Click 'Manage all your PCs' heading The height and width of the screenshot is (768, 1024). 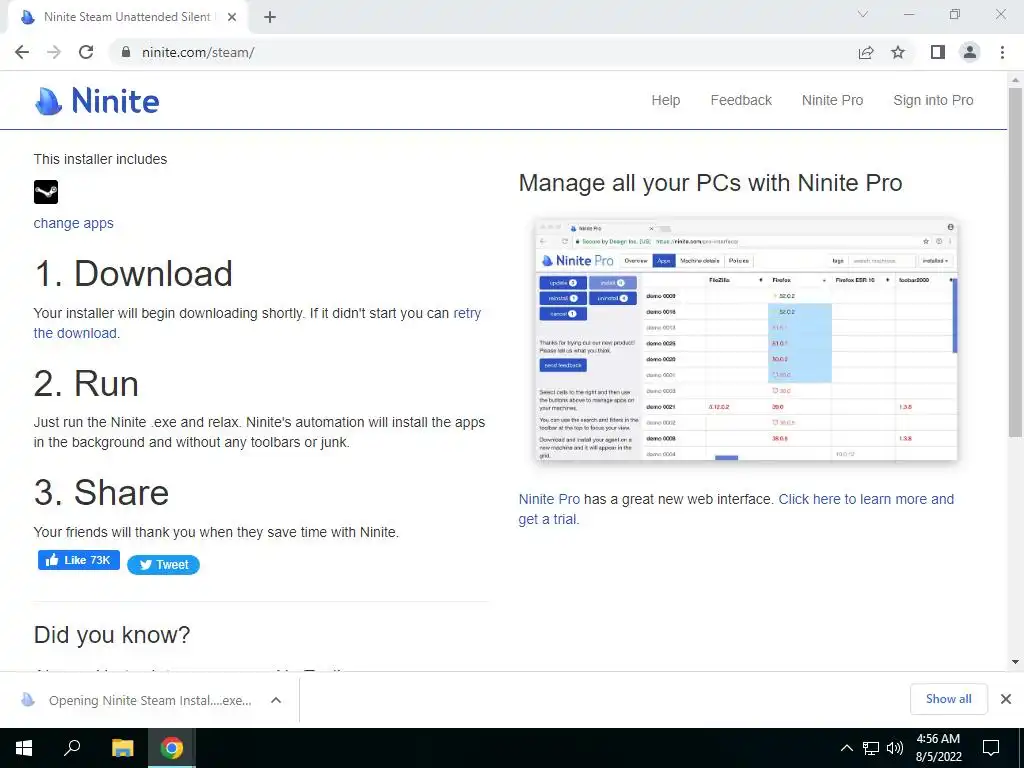711,183
